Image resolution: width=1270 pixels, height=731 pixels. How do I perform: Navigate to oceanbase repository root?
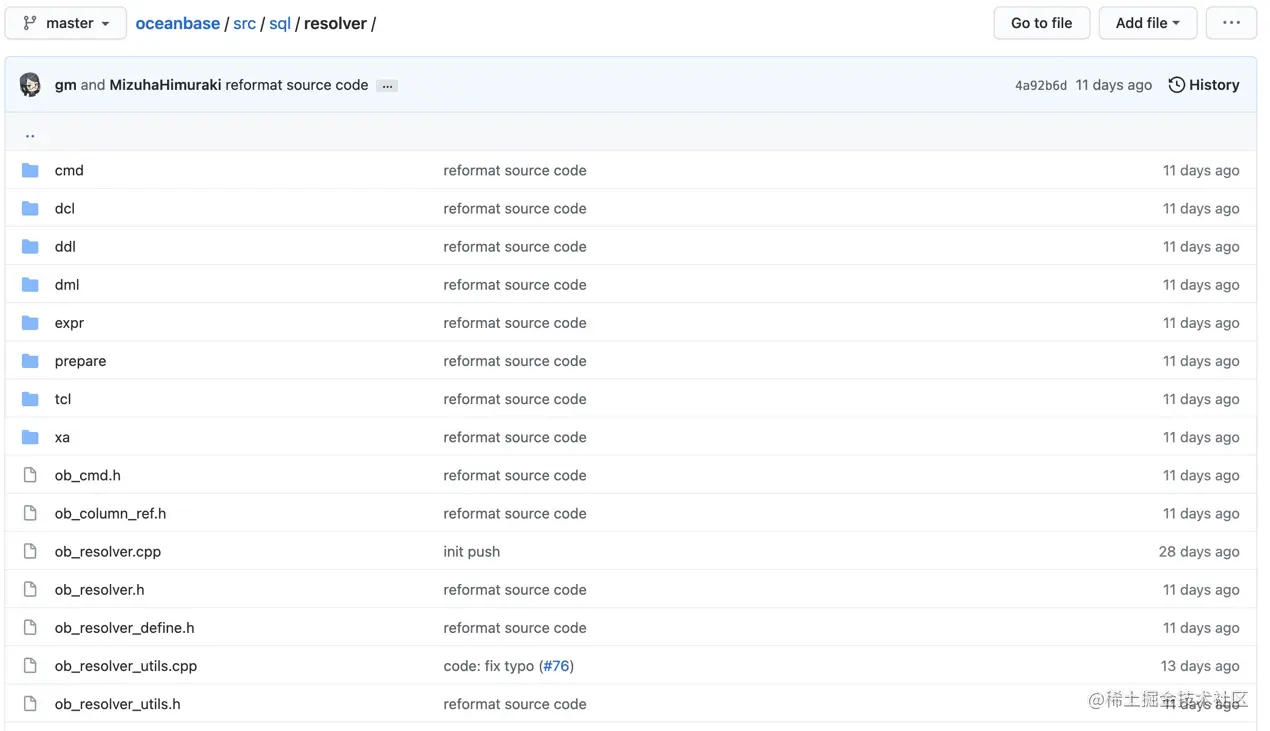pos(177,23)
